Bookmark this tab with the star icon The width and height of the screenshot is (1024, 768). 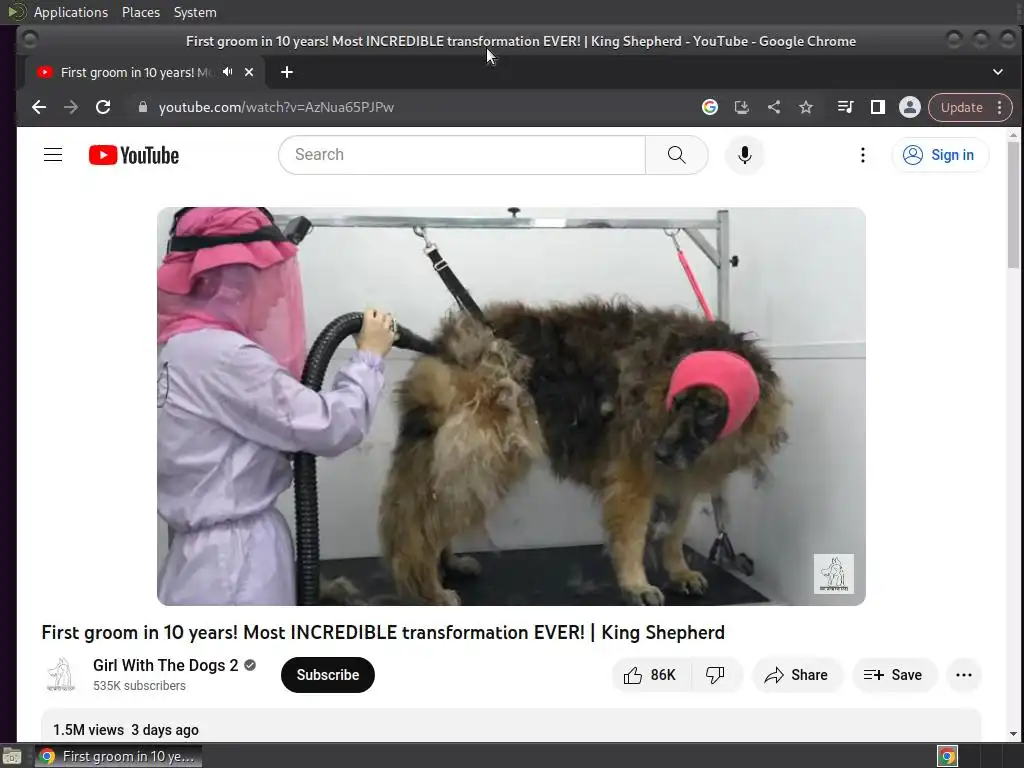(806, 107)
